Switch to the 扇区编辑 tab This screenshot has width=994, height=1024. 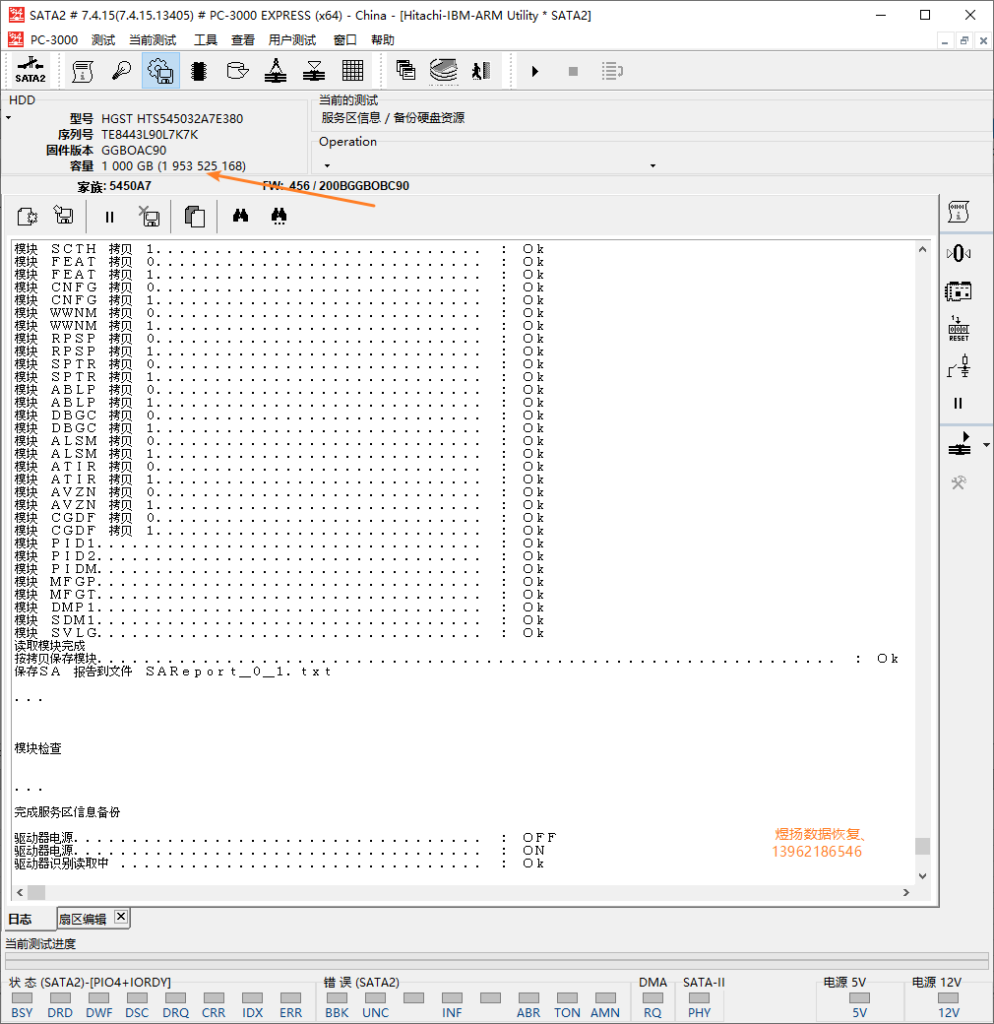click(x=82, y=920)
